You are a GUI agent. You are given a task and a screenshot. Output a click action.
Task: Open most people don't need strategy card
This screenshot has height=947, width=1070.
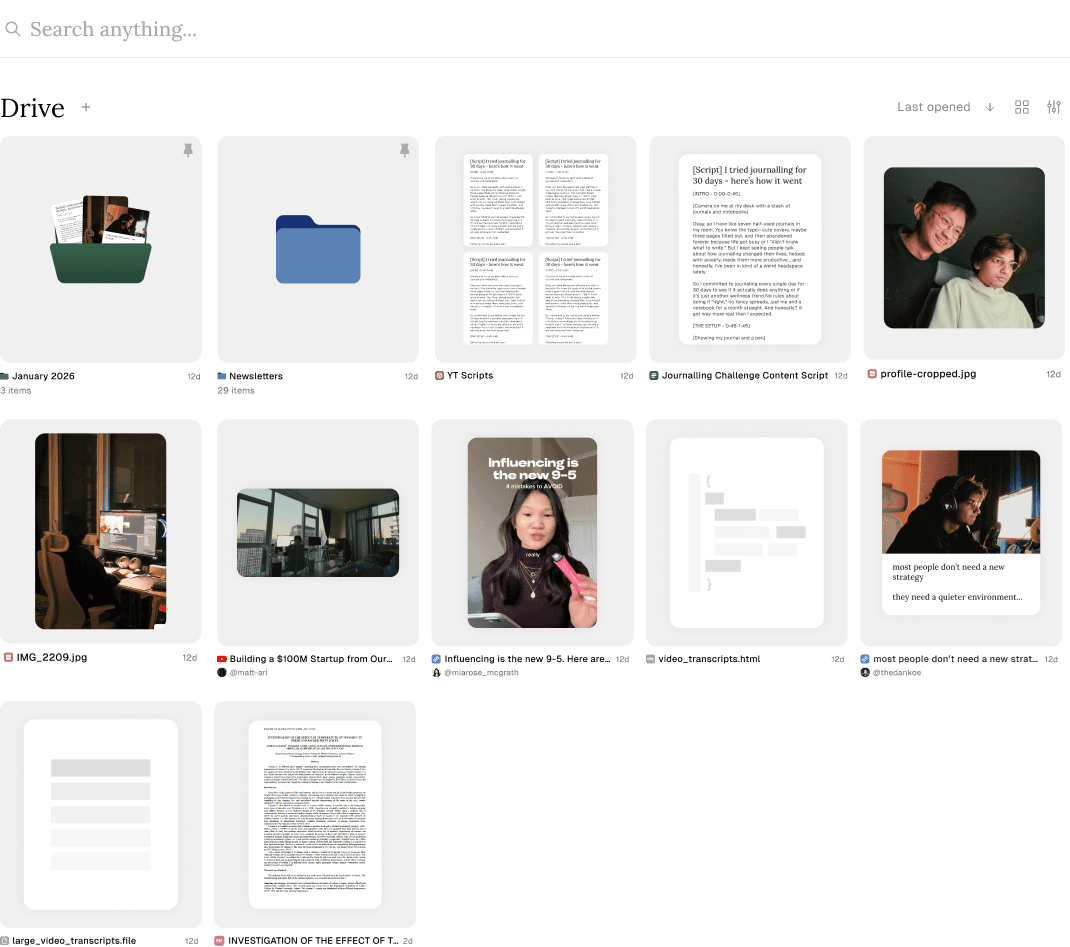pos(961,532)
